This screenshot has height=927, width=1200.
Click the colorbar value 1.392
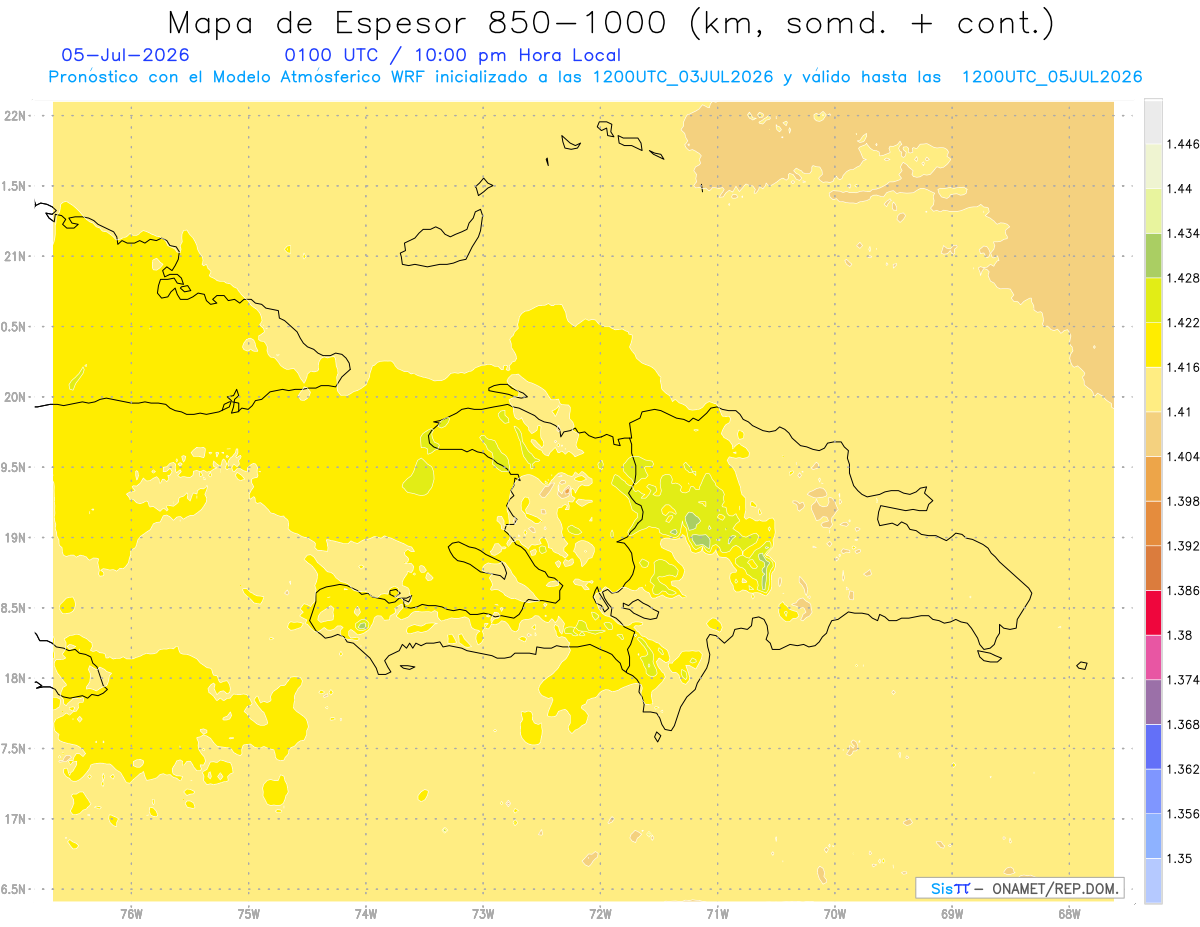pos(1183,546)
